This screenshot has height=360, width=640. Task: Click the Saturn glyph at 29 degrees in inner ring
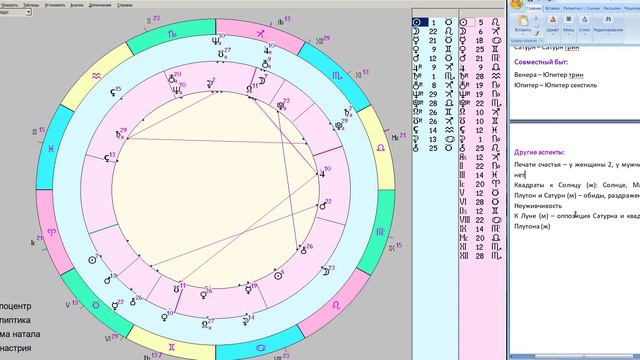click(x=119, y=135)
